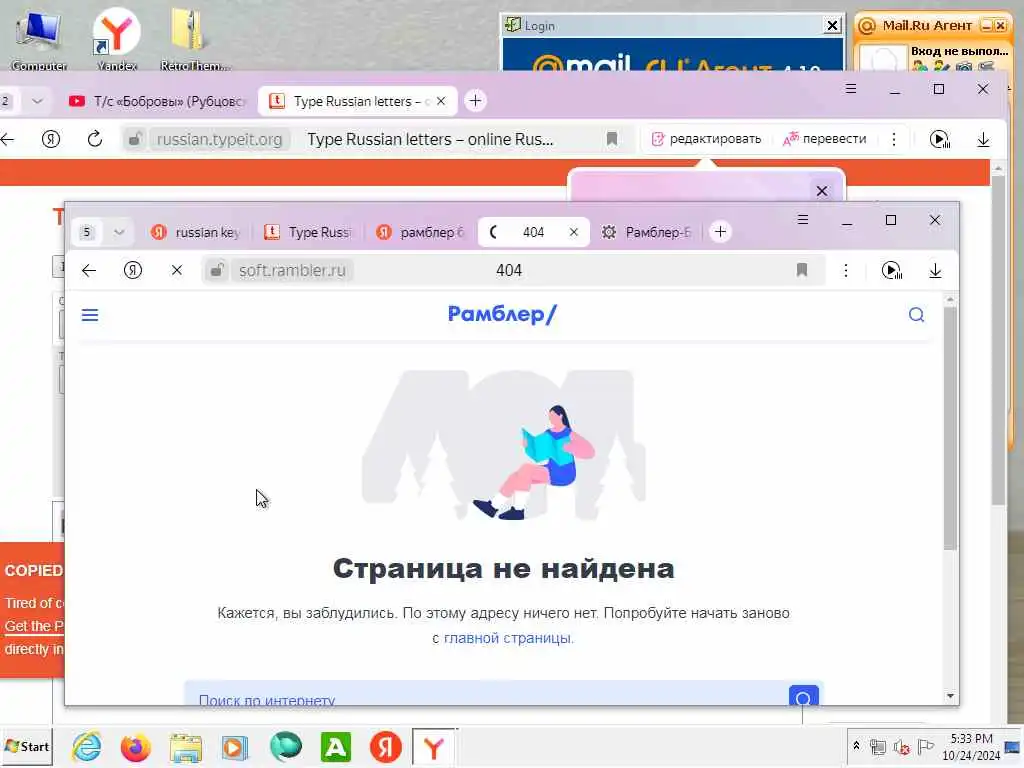Close the Login window

[x=832, y=25]
